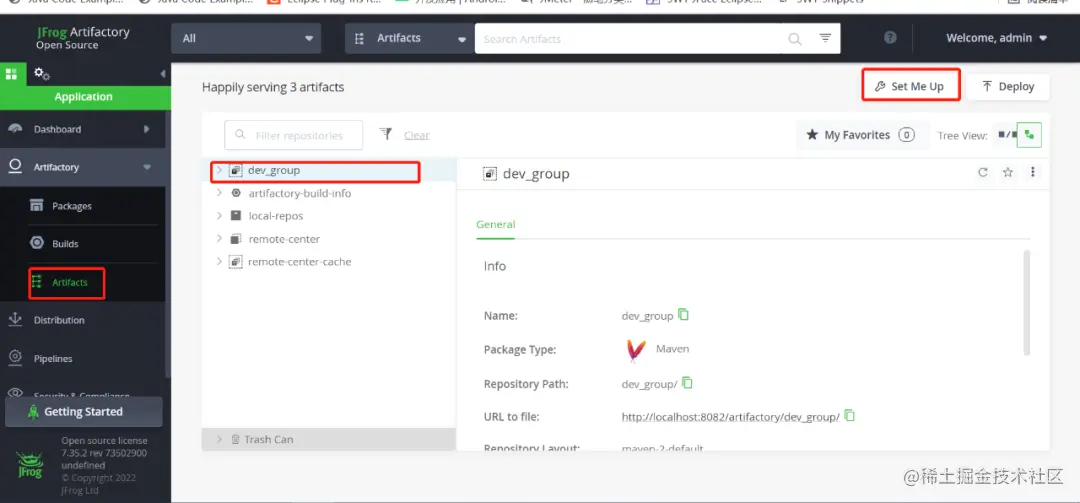The image size is (1080, 503).
Task: Expand the local-repos node
Action: [x=219, y=216]
